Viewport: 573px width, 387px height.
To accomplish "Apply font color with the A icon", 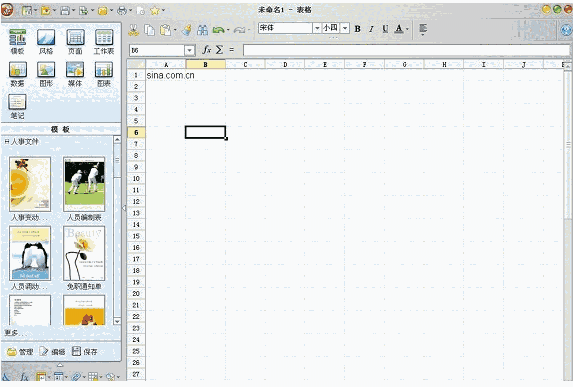I will [x=399, y=29].
